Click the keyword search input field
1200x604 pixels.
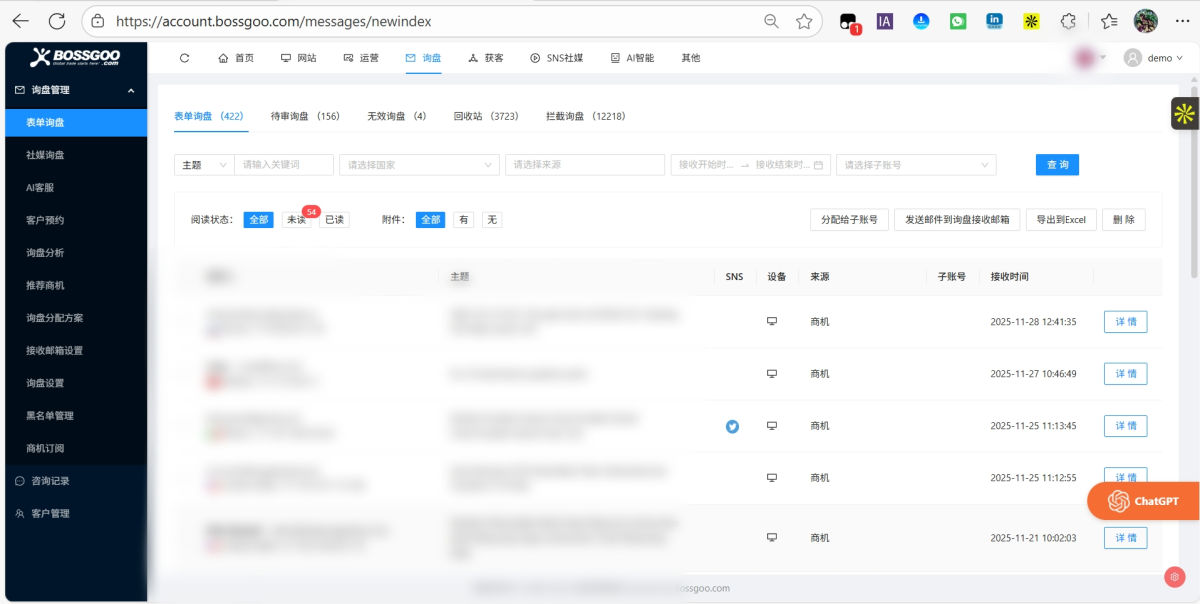pos(283,165)
